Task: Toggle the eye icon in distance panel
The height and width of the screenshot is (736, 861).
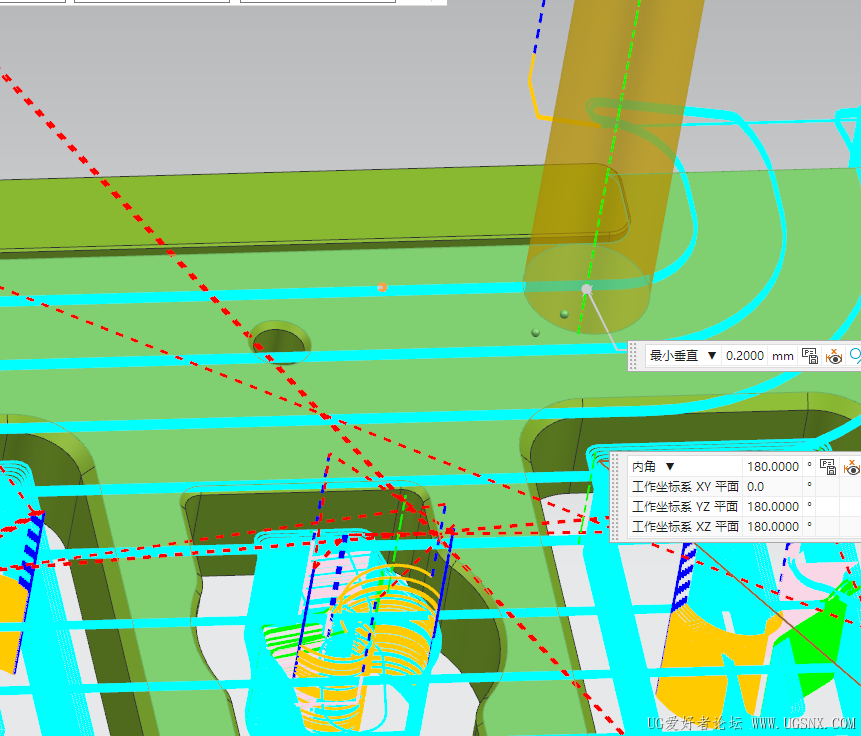Action: (834, 356)
